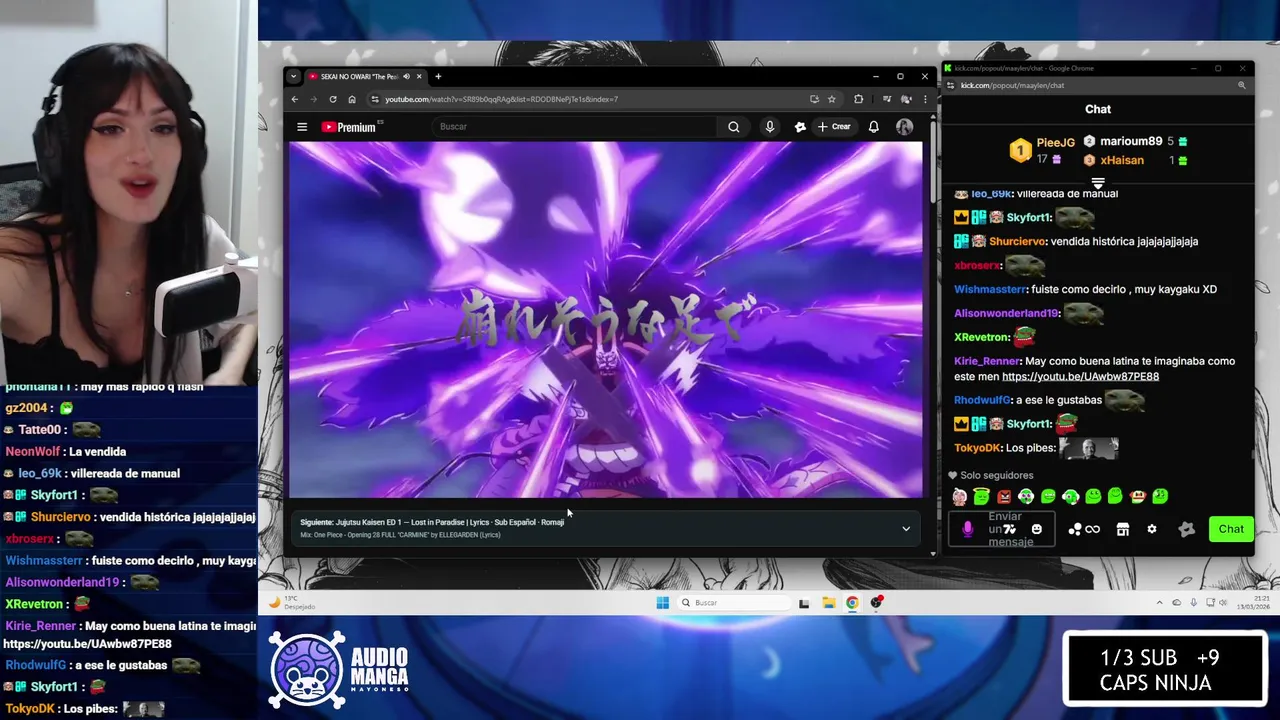The height and width of the screenshot is (720, 1280).
Task: Open a new browser tab
Action: [438, 76]
